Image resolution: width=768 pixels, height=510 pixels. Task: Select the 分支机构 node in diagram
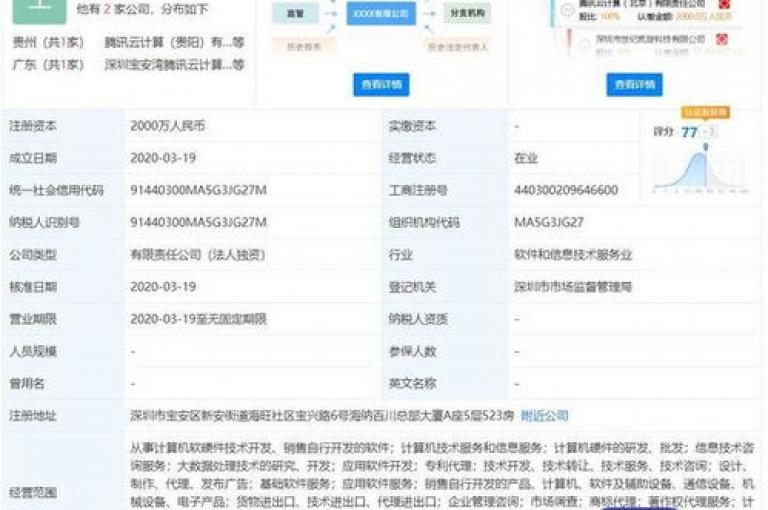[x=467, y=13]
